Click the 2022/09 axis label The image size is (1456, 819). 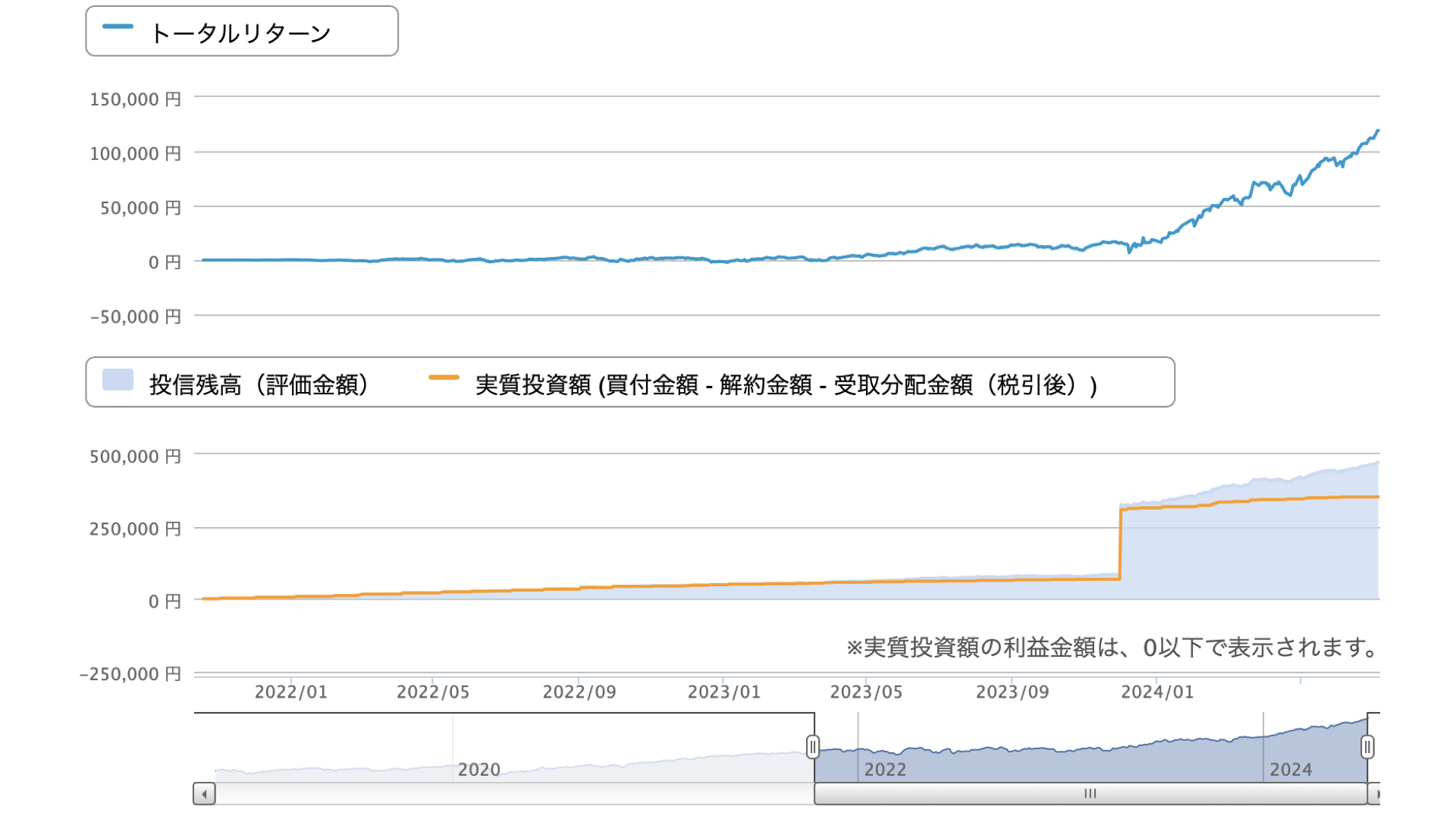[x=579, y=692]
